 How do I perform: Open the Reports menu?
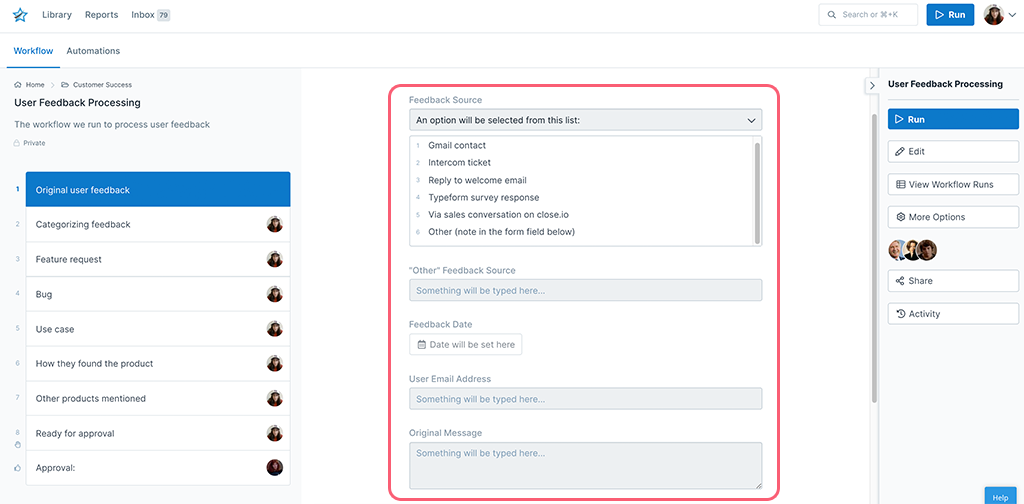(101, 15)
